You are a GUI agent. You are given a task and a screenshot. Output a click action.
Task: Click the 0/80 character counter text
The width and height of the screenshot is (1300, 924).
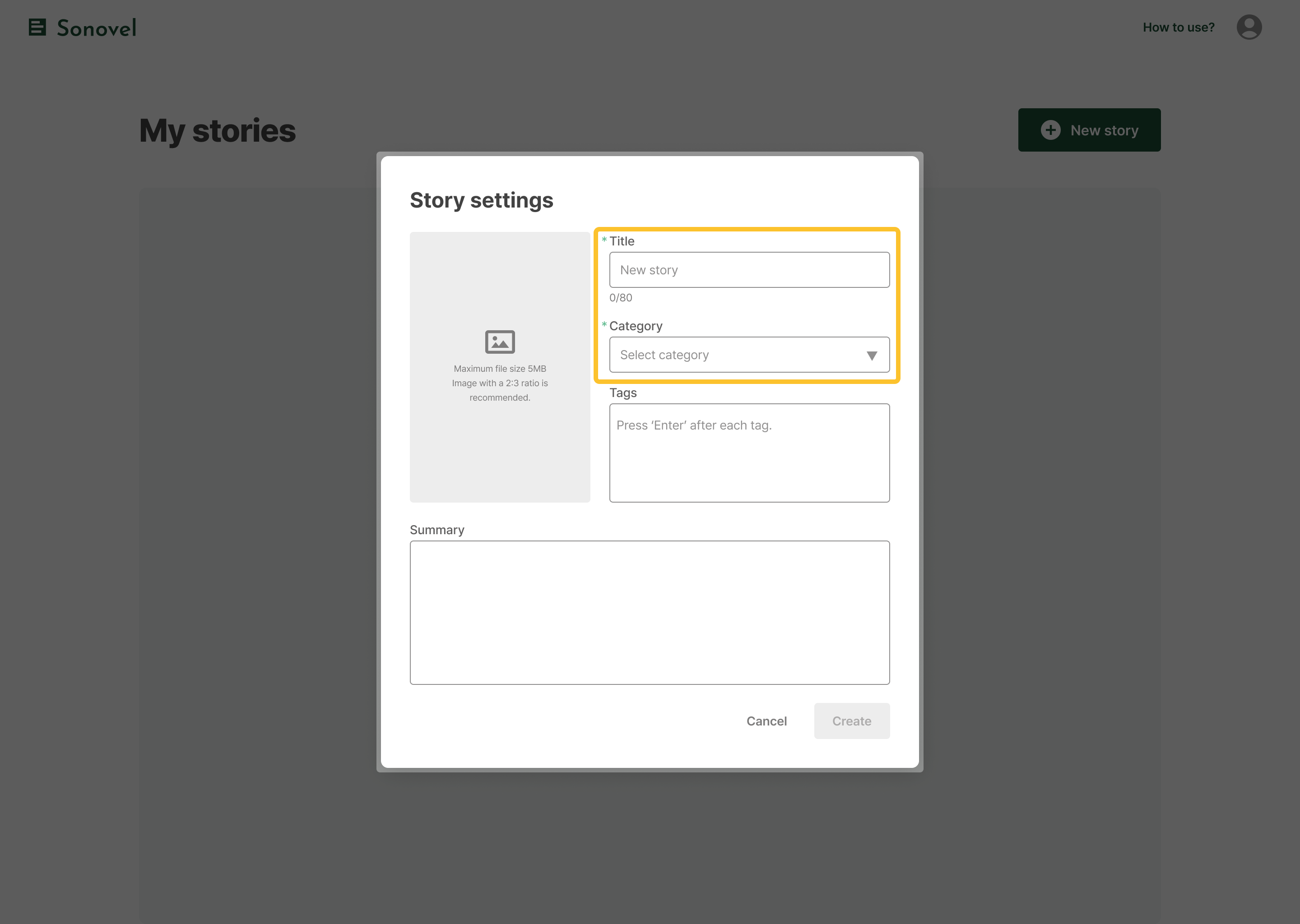[x=620, y=298]
